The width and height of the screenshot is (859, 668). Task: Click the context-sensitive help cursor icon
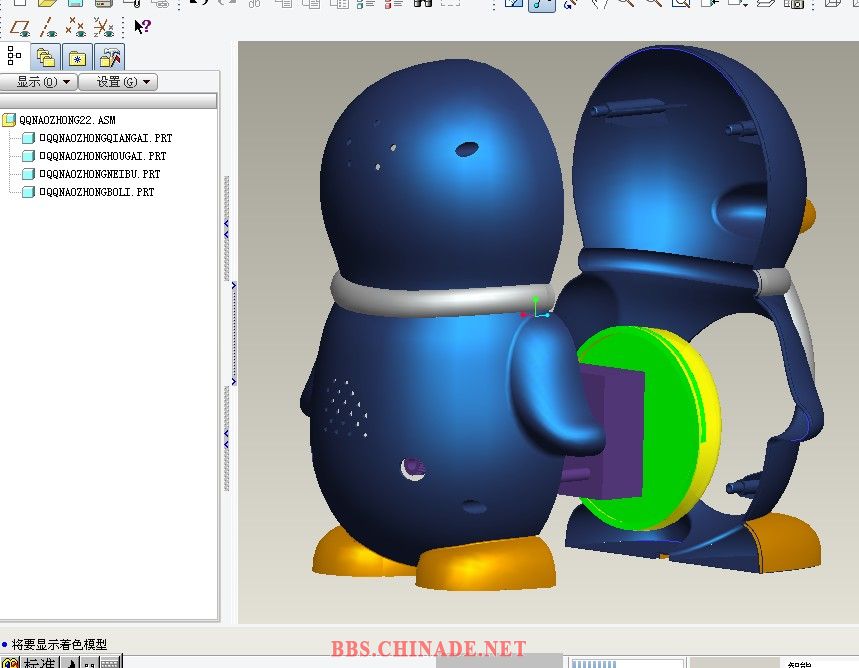coord(142,26)
